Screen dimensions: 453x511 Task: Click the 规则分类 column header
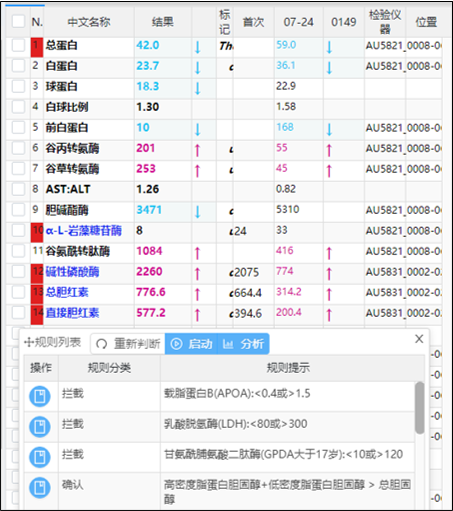[109, 368]
